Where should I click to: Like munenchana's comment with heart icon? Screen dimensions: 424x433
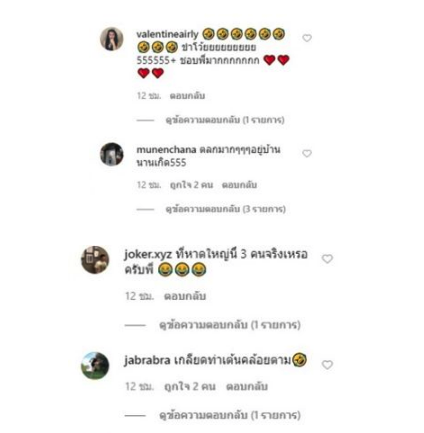[307, 153]
